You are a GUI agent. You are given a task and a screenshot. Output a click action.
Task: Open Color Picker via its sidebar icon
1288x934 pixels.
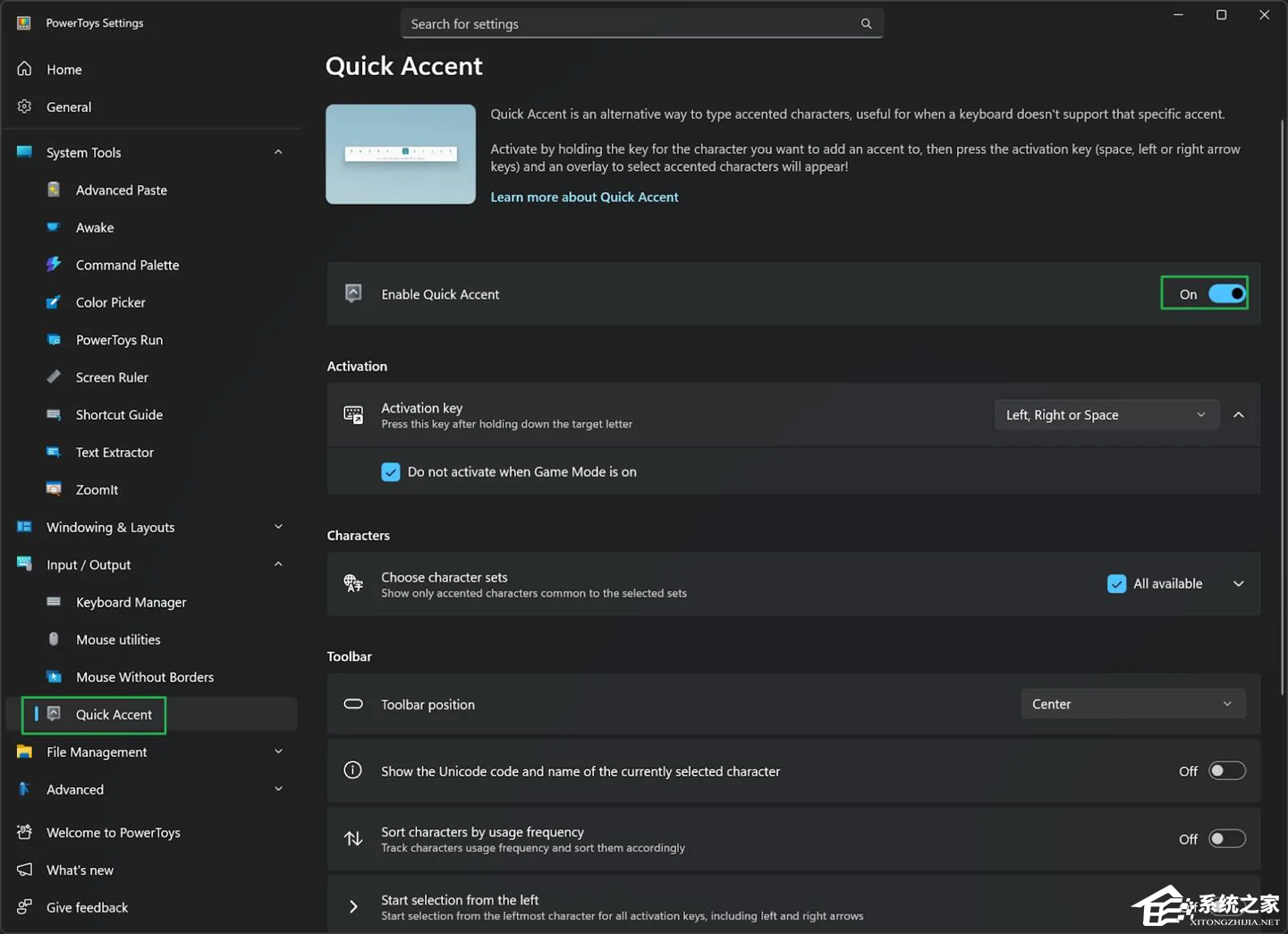pos(54,302)
